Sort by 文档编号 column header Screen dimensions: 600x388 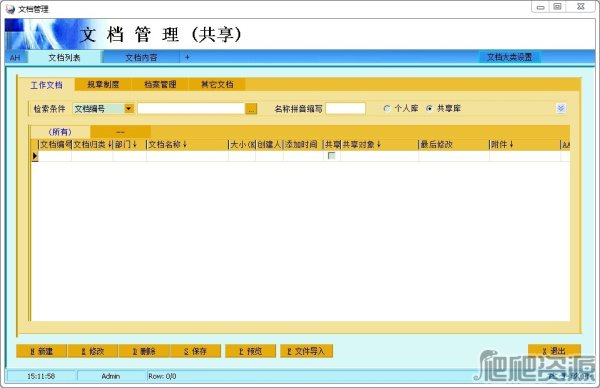pos(55,145)
